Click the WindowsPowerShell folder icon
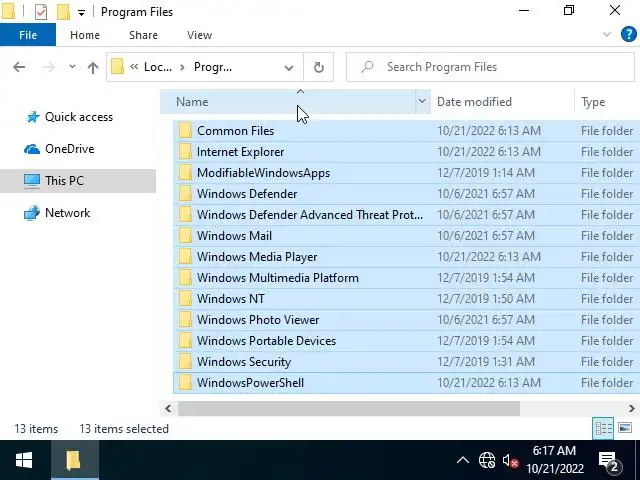Viewport: 640px width, 480px height. point(185,383)
